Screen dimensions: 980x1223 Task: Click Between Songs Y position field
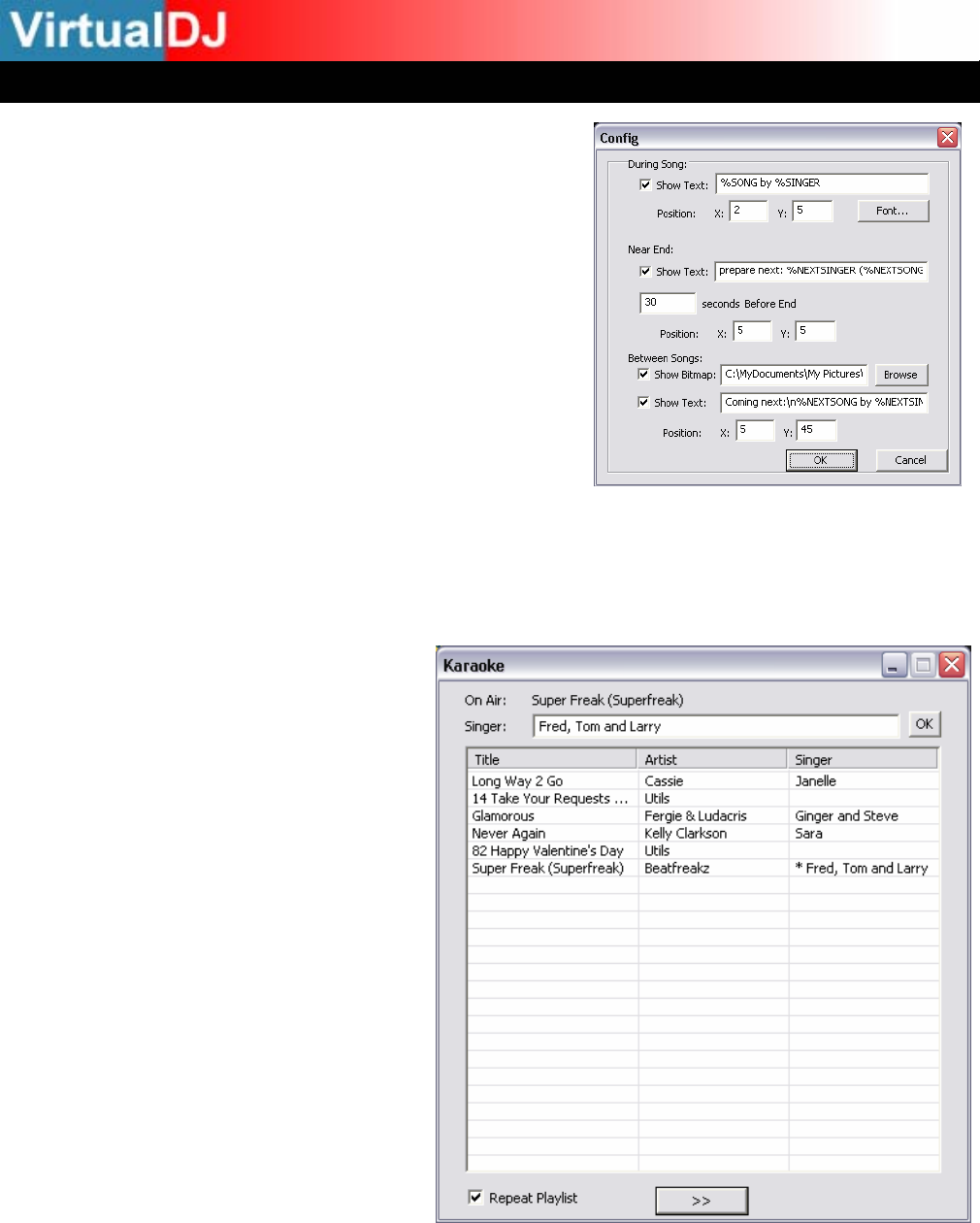[x=816, y=430]
